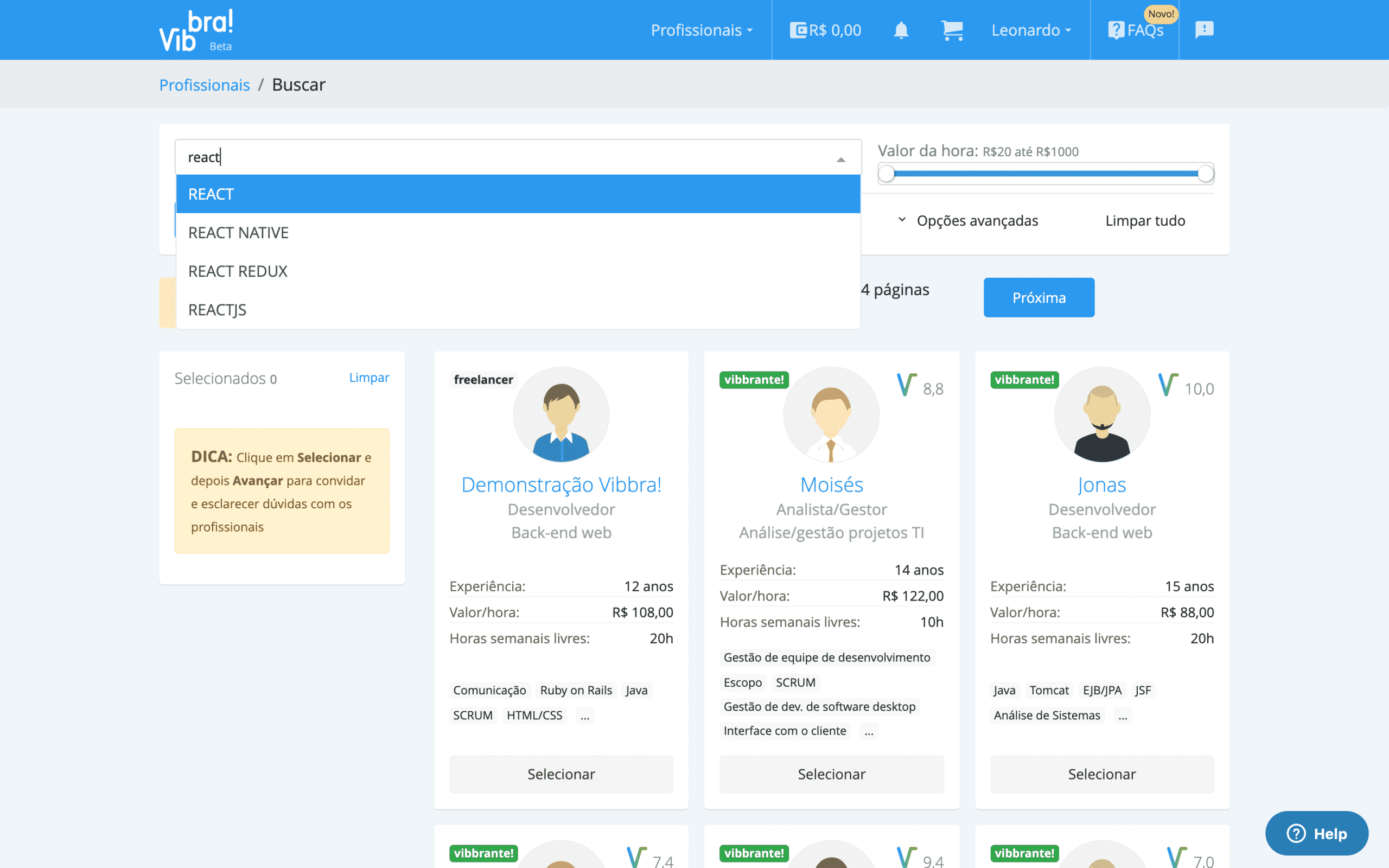Click vibbrante! badge on Moisés card

754,379
